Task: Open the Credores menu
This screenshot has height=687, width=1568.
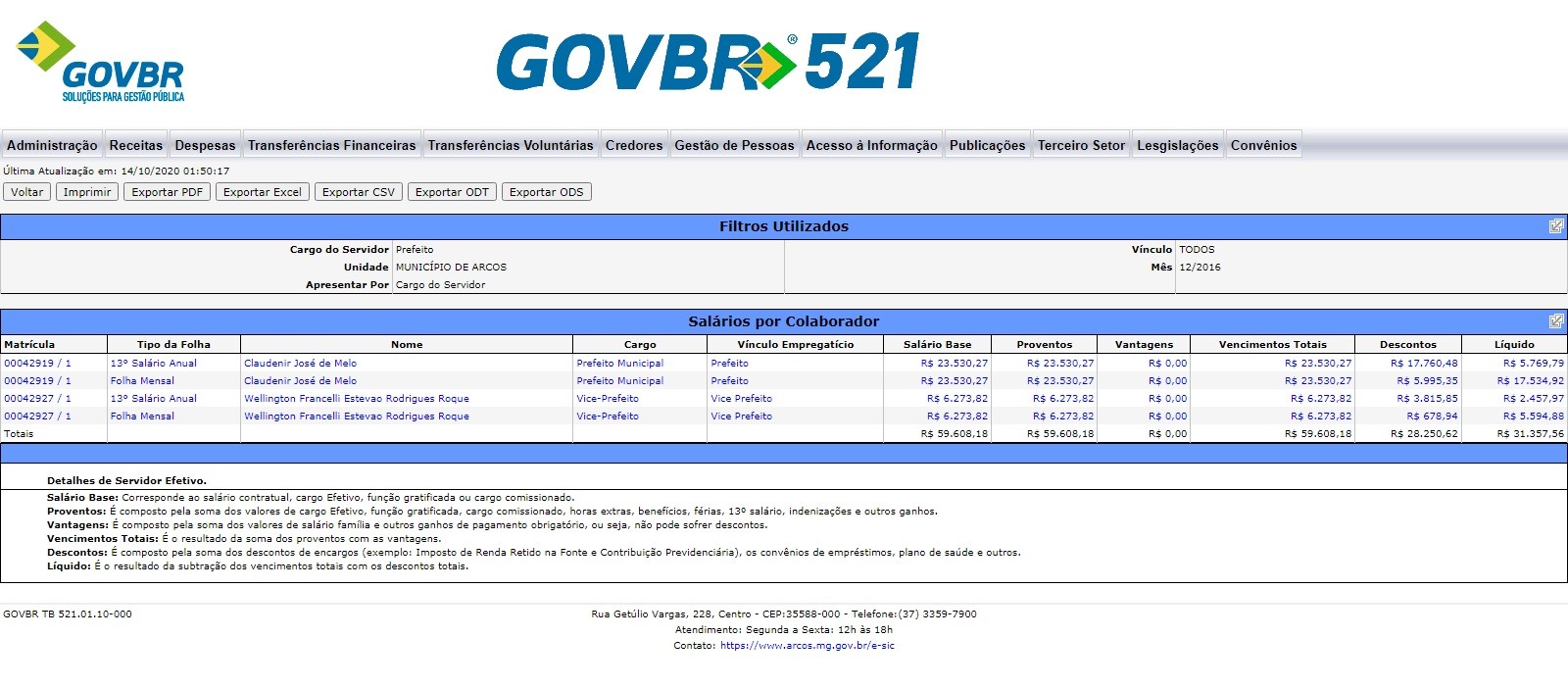Action: (x=634, y=145)
